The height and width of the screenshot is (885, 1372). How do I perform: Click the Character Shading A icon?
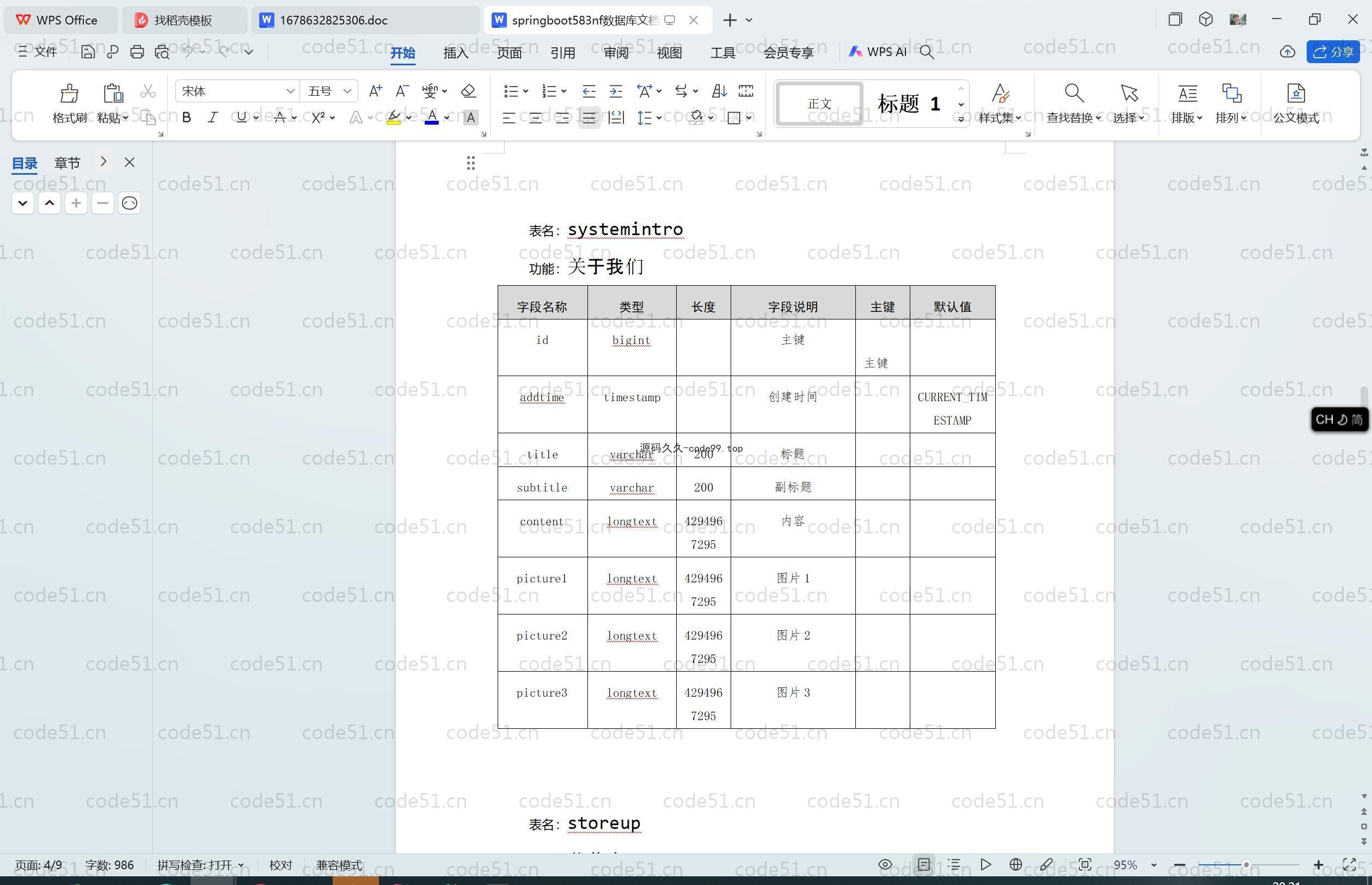470,118
